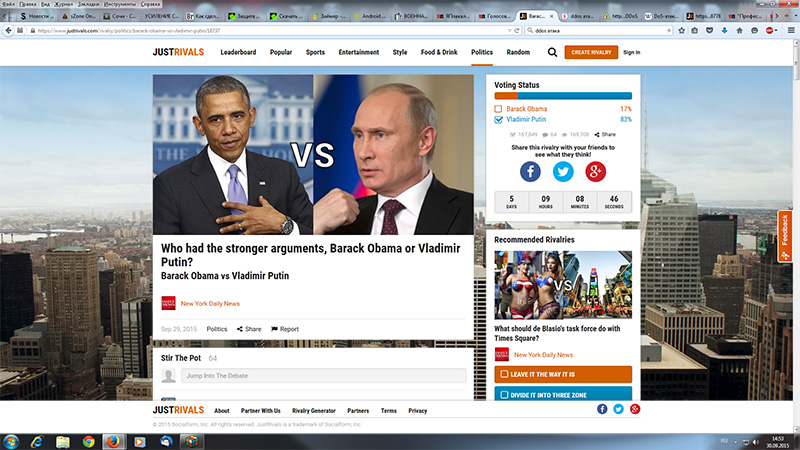
Task: Open the Sports category
Action: 315,52
